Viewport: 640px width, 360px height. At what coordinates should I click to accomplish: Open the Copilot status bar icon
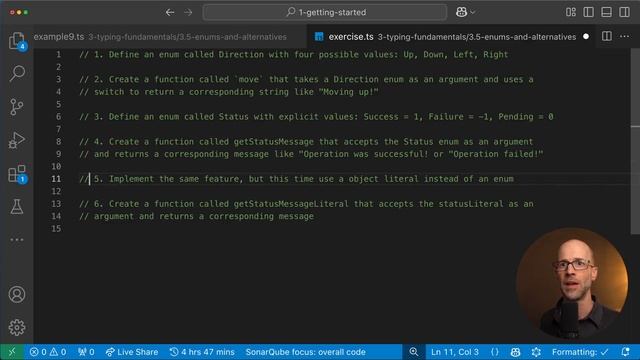pyautogui.click(x=516, y=352)
